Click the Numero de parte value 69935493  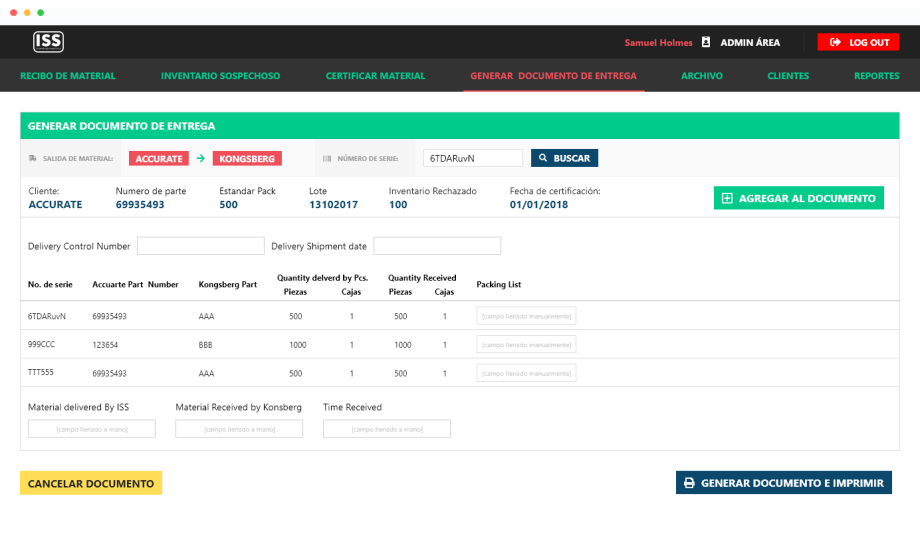click(140, 205)
